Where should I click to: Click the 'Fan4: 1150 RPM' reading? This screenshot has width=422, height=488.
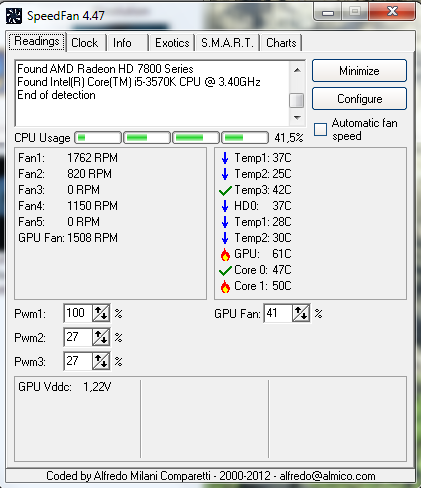tap(68, 206)
